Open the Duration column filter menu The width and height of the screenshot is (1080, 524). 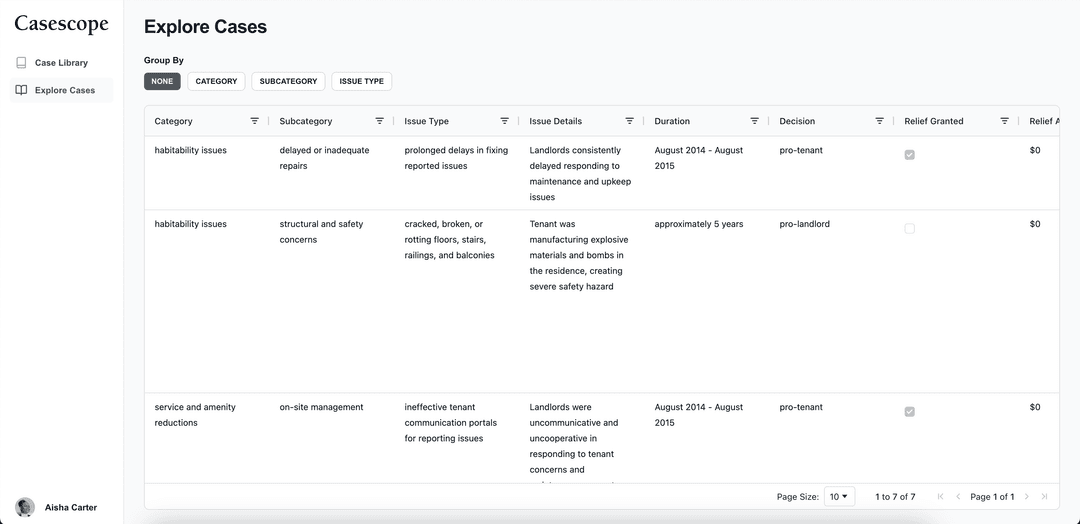tap(754, 121)
